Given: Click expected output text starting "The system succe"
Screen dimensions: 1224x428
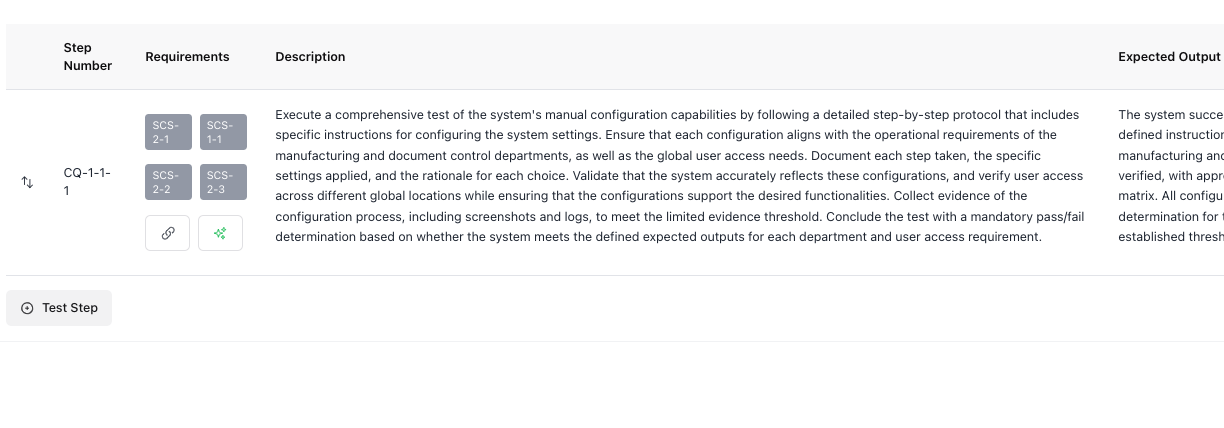Looking at the screenshot, I should click(x=1170, y=115).
